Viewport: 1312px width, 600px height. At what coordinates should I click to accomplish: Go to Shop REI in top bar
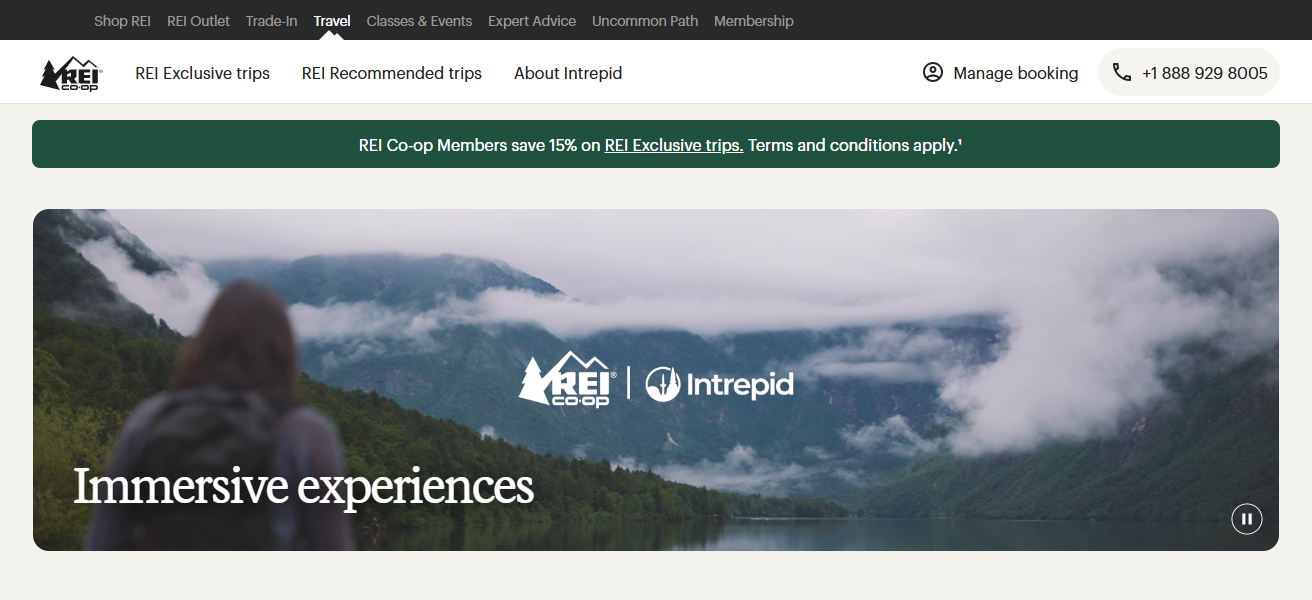[122, 21]
